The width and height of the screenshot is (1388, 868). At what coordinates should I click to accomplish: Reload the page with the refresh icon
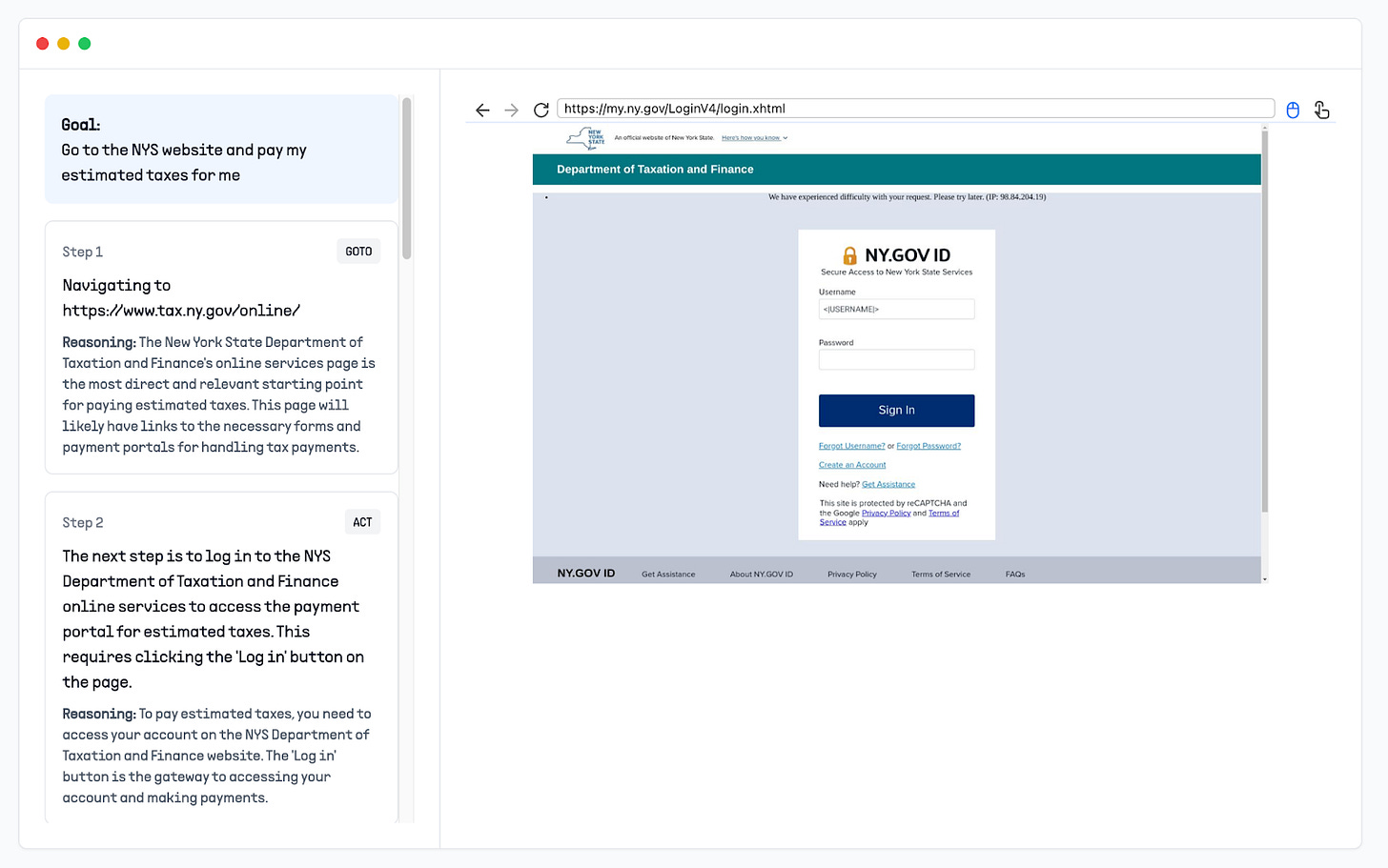click(x=541, y=110)
